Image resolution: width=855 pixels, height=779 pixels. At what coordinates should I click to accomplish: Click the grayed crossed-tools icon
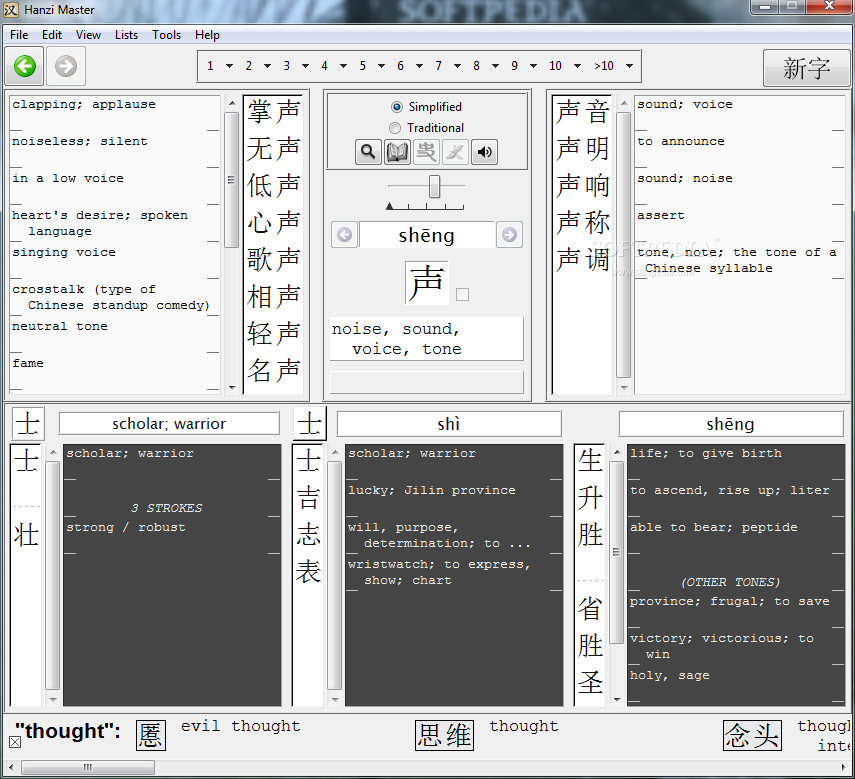point(455,152)
